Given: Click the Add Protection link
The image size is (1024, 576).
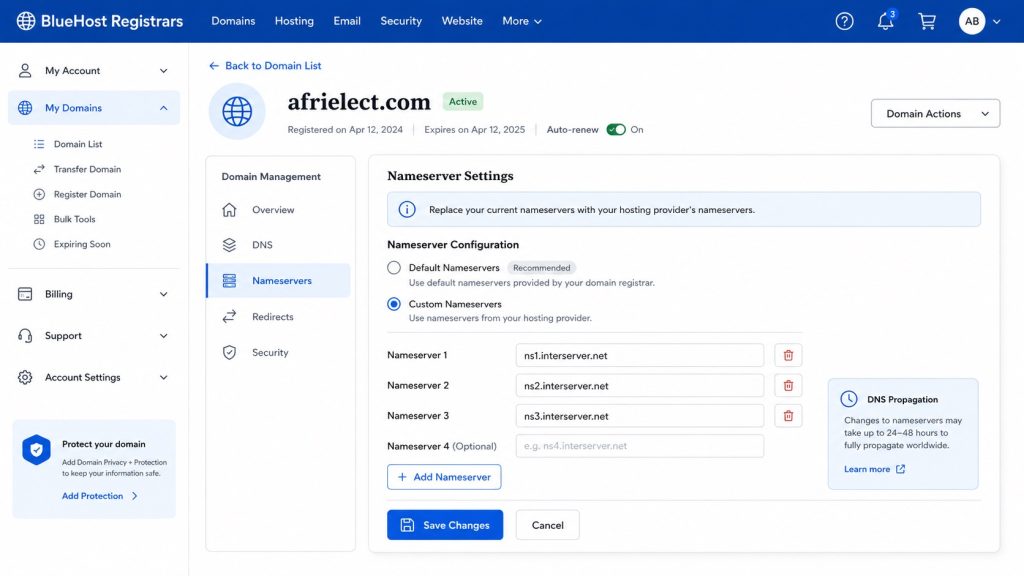Looking at the screenshot, I should point(100,496).
